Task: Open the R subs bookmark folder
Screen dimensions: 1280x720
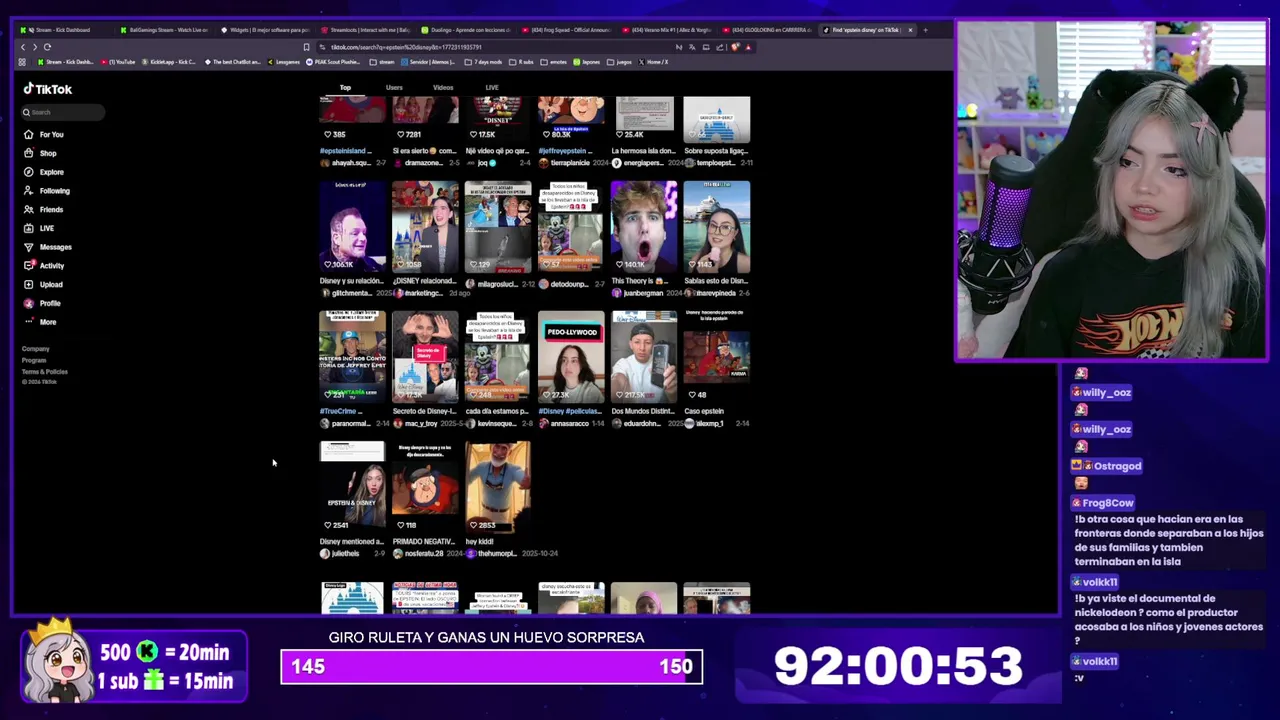Action: [x=522, y=62]
